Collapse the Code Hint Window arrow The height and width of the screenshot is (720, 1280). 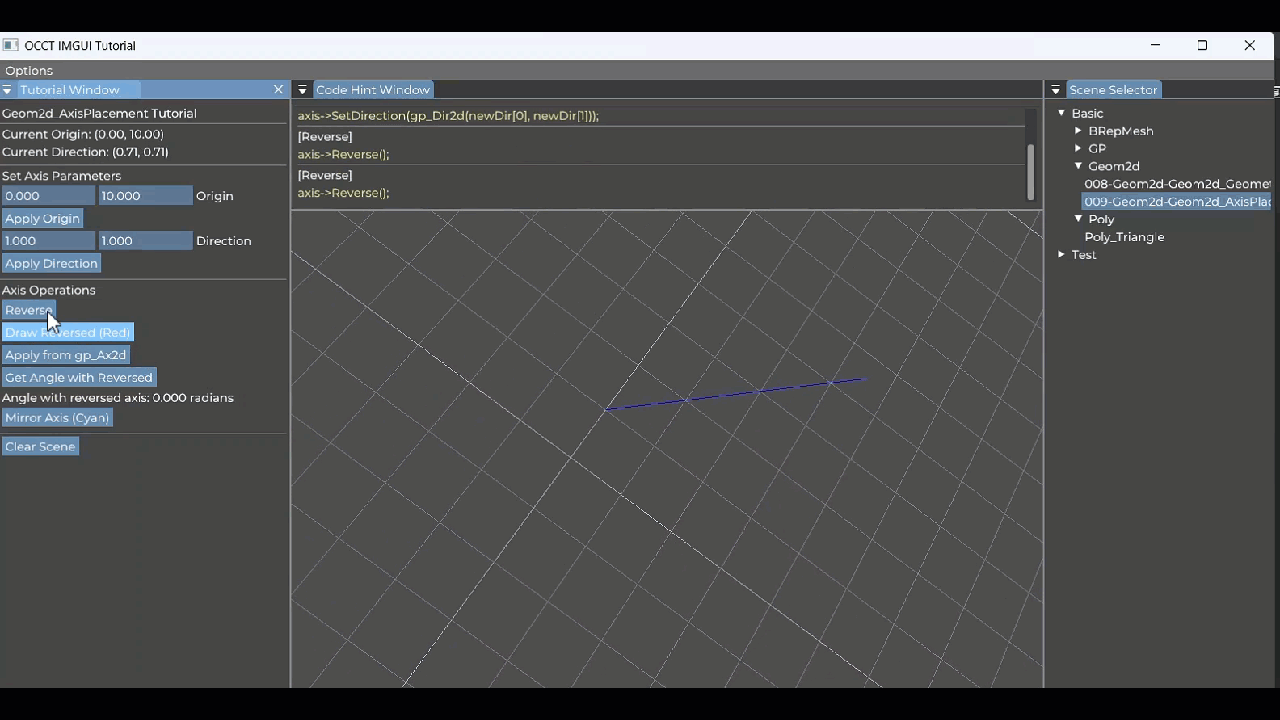click(x=302, y=90)
